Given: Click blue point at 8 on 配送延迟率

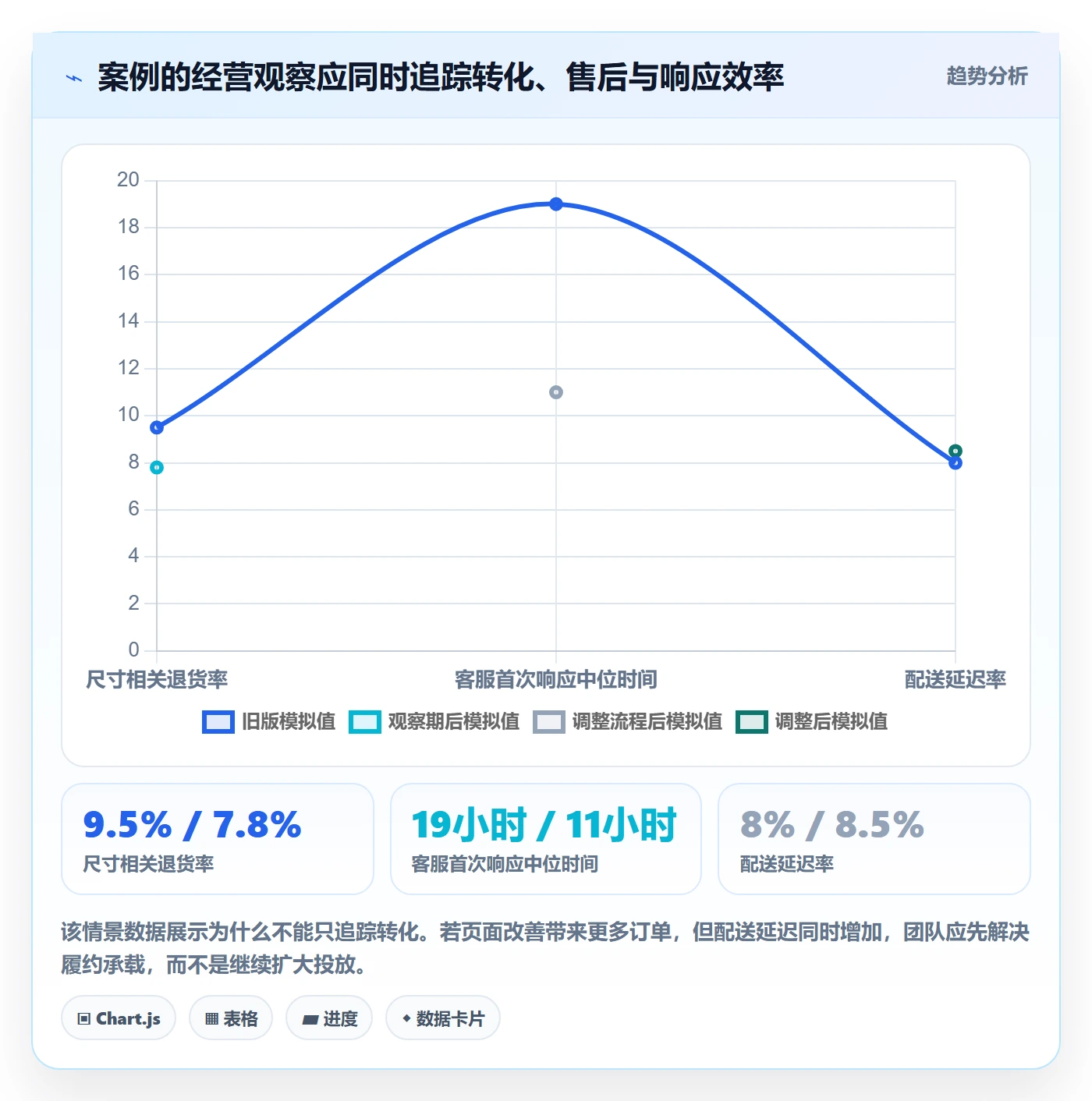Looking at the screenshot, I should pos(955,463).
